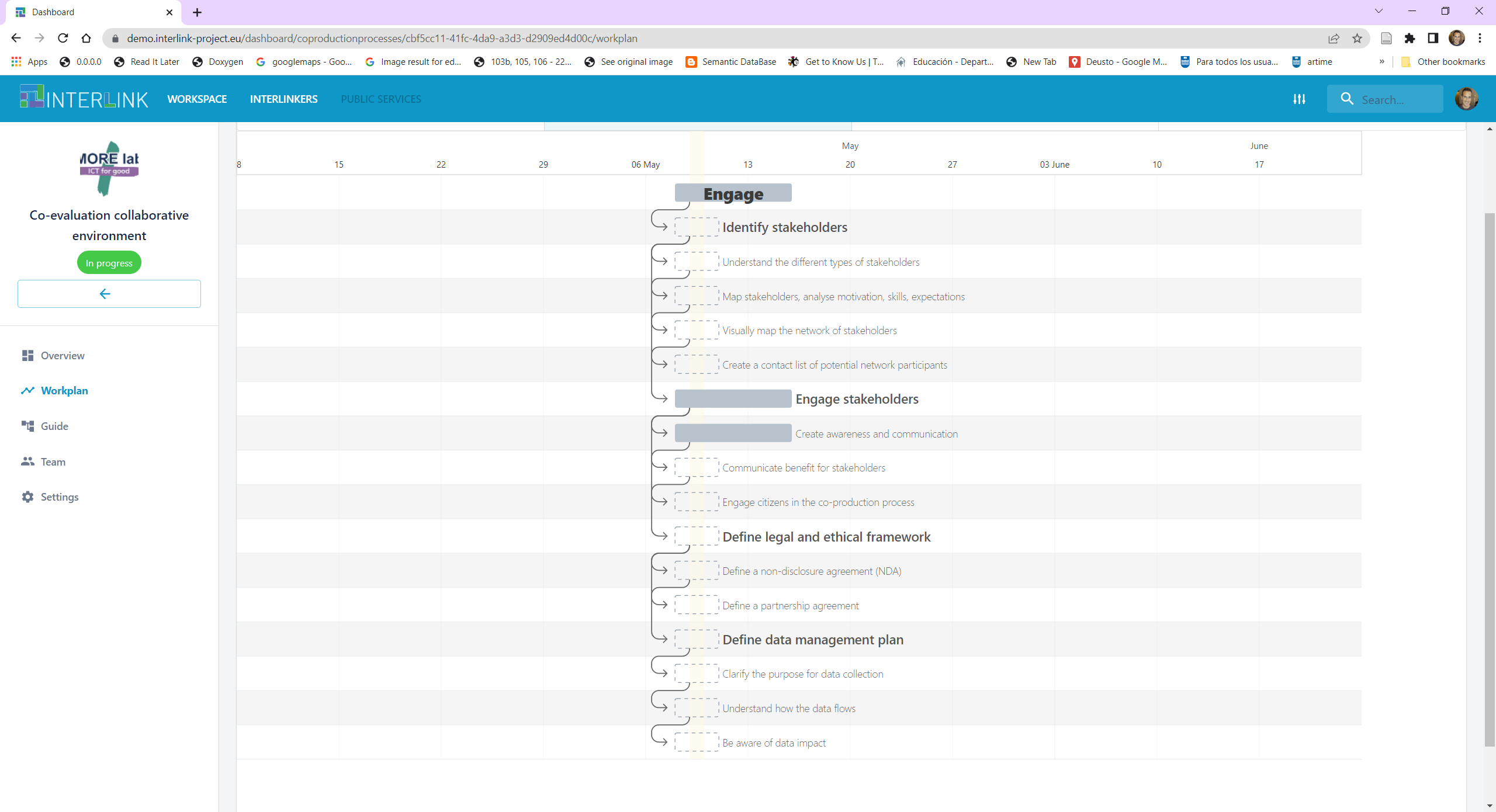
Task: Click the Overview navigation icon
Action: click(27, 355)
